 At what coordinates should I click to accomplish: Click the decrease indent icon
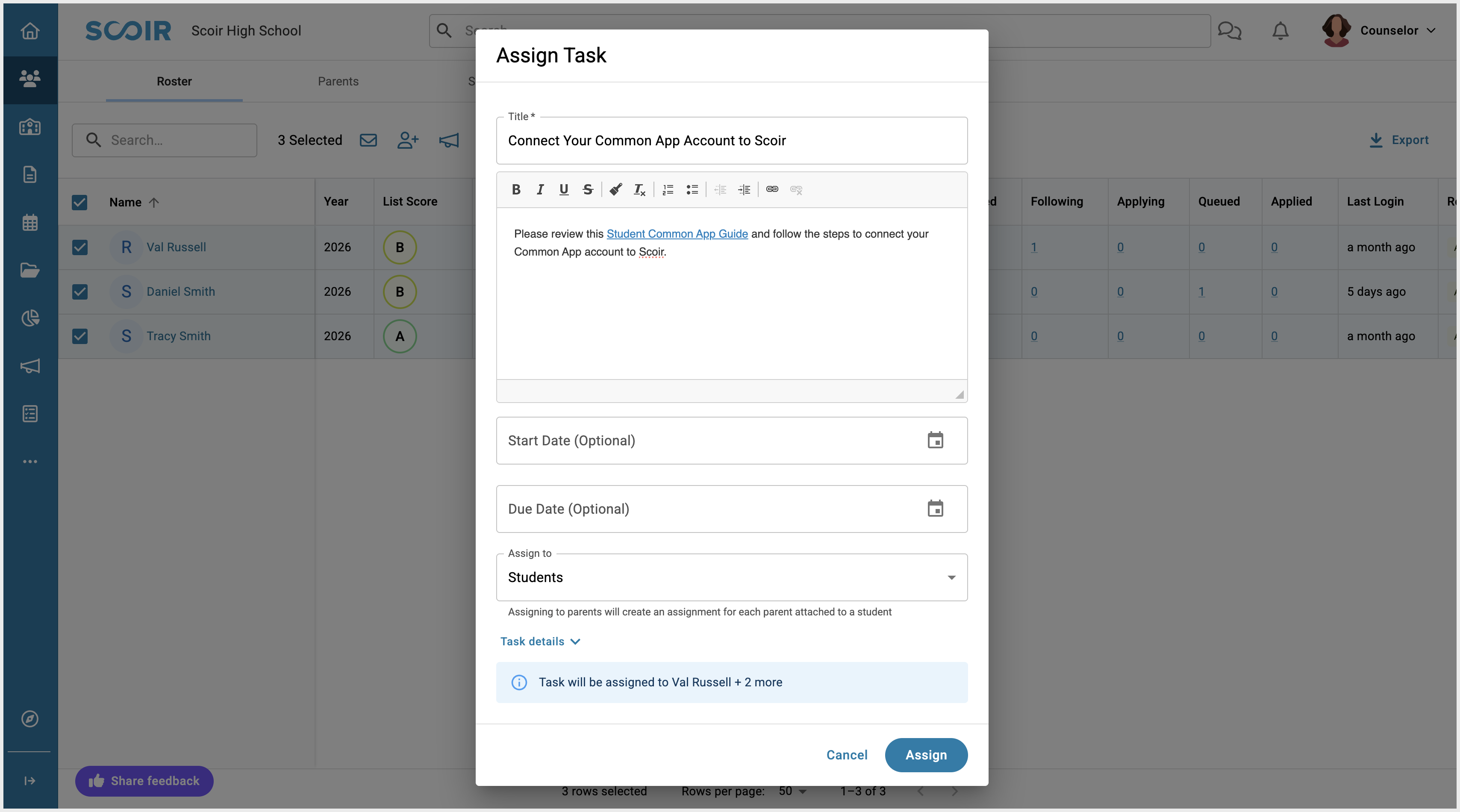click(x=720, y=189)
